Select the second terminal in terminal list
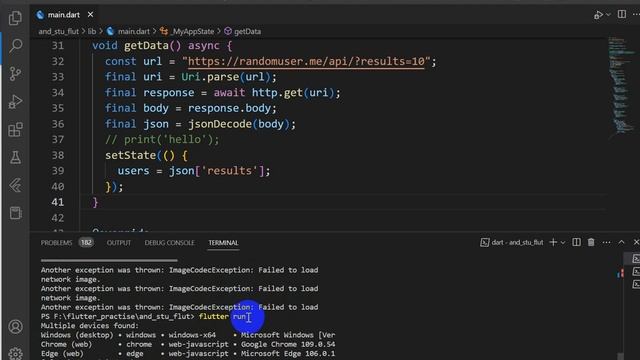This screenshot has width=640, height=360. 636,271
